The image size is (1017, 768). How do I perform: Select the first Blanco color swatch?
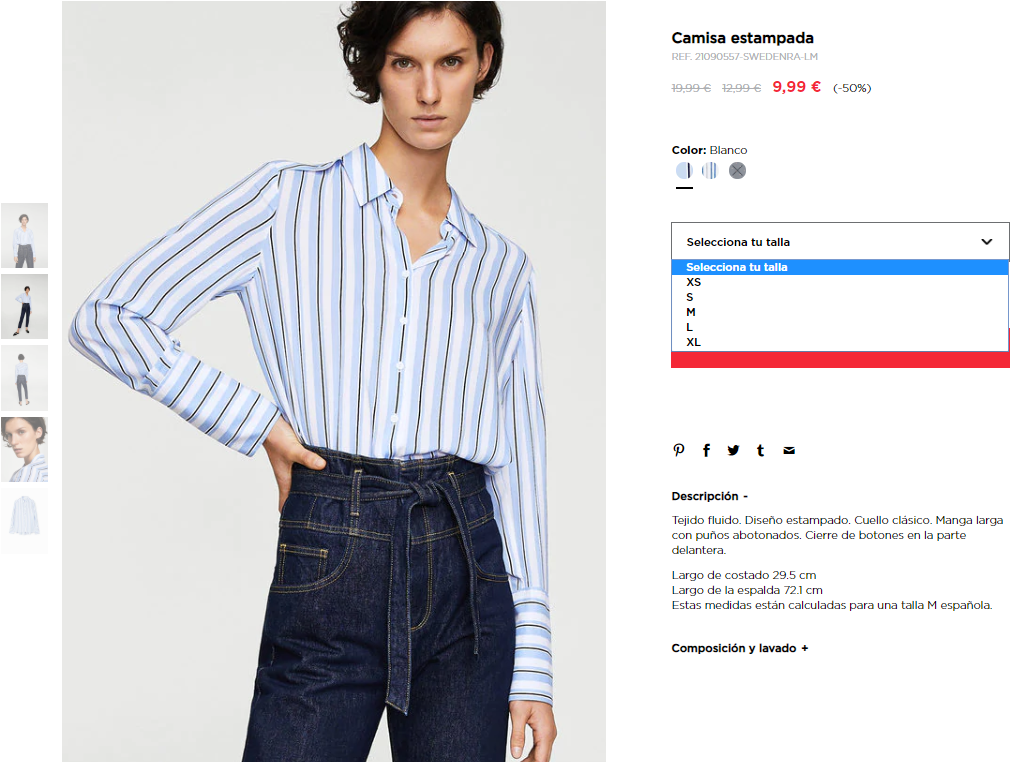[684, 171]
